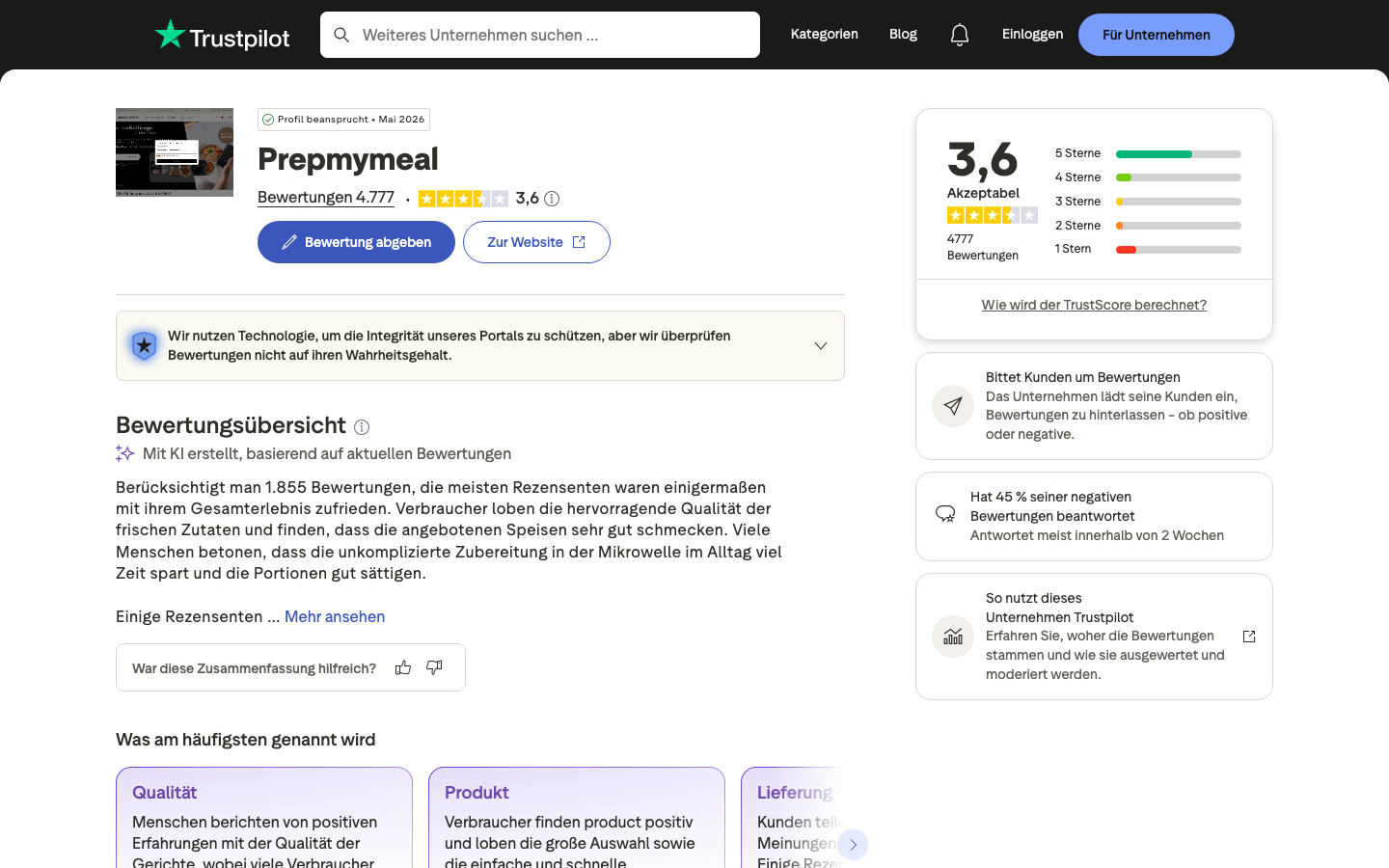Click the external link icon in the So nutzt card
This screenshot has height=868, width=1389.
pos(1249,637)
